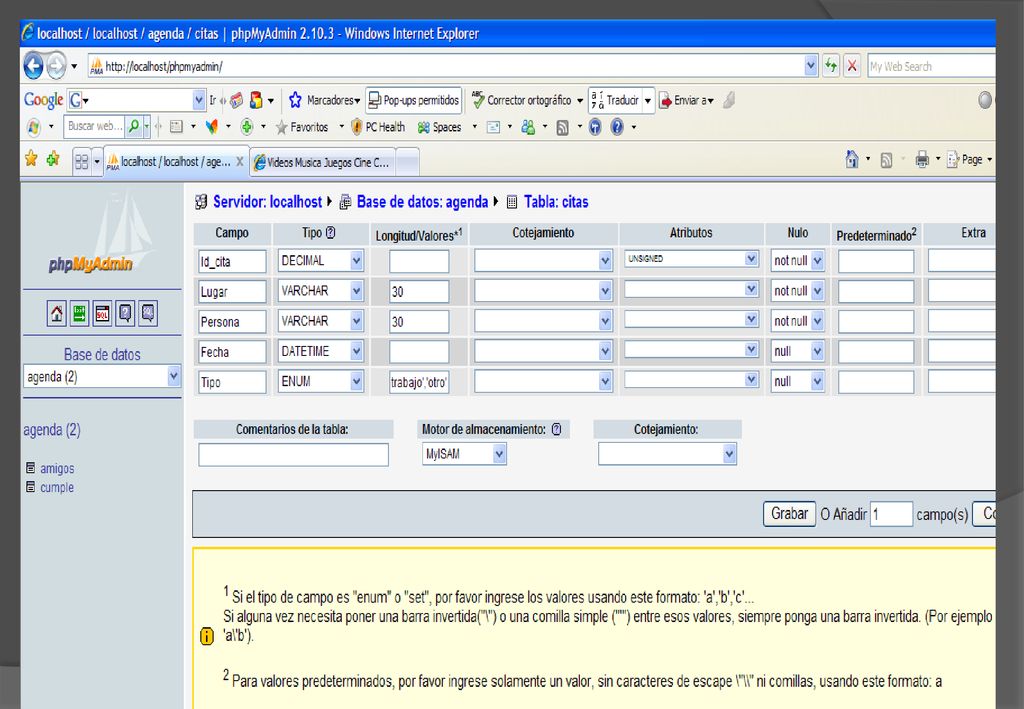
Task: Click Pop-ups permitidos toolbar button
Action: (414, 101)
